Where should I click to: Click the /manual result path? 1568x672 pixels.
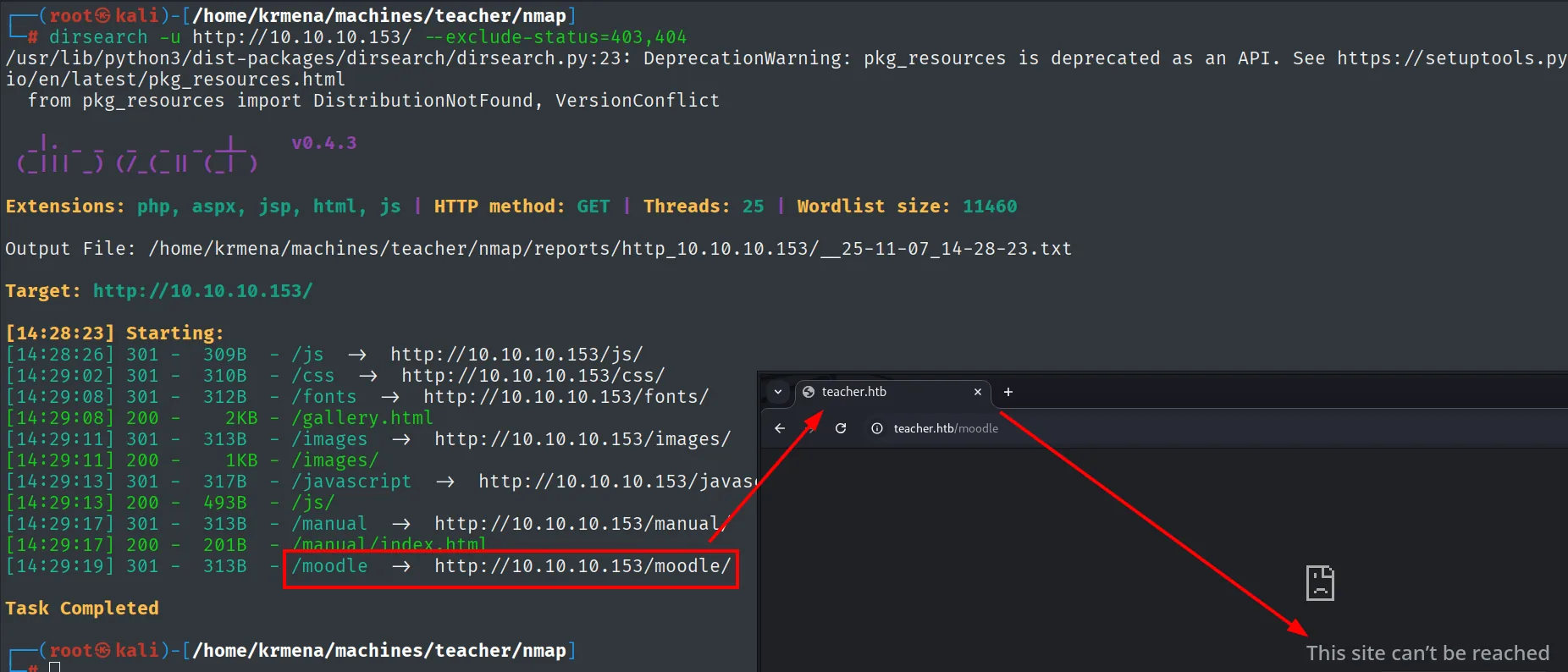[329, 524]
